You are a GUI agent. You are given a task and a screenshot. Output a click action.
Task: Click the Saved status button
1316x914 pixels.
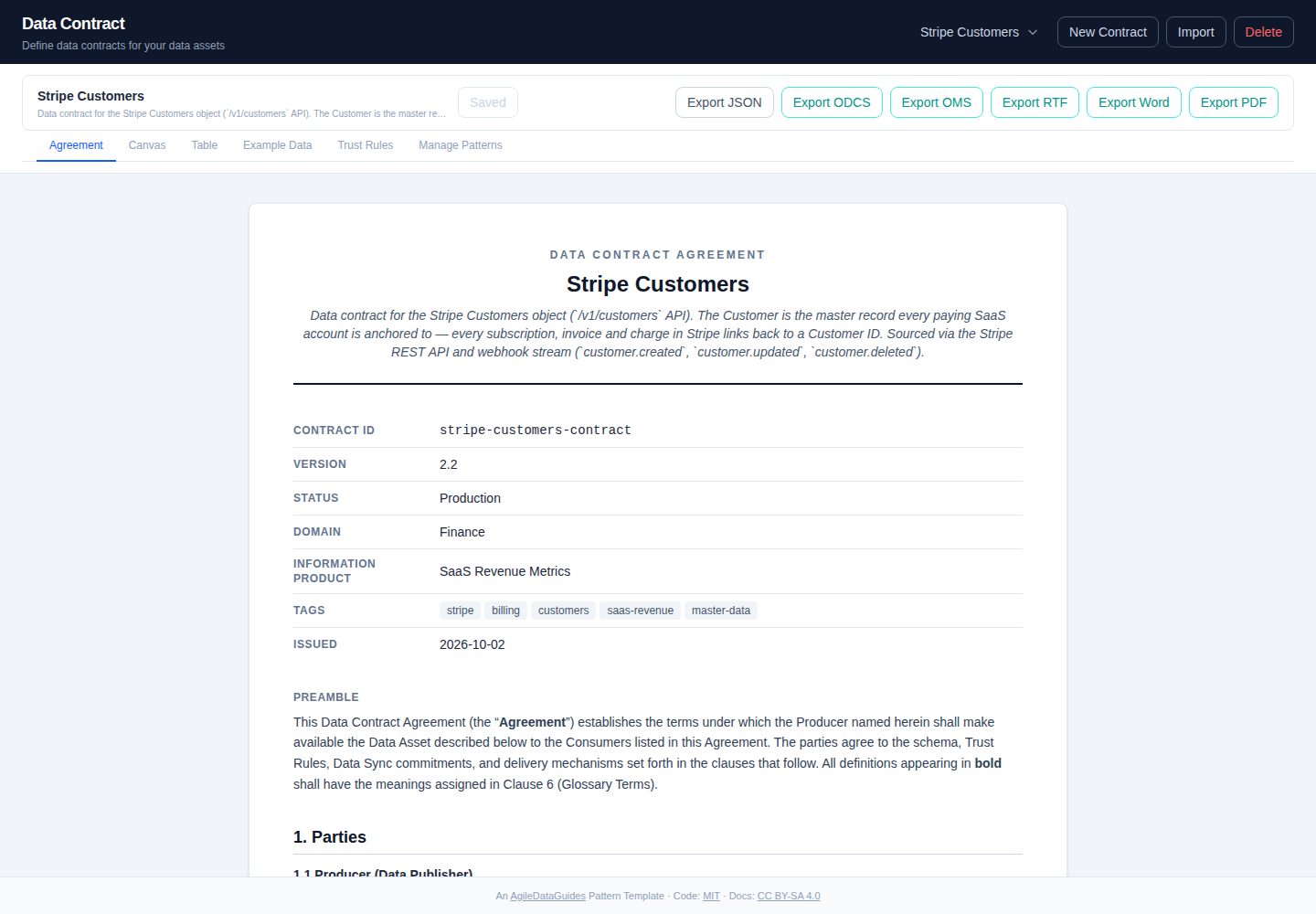click(x=488, y=102)
